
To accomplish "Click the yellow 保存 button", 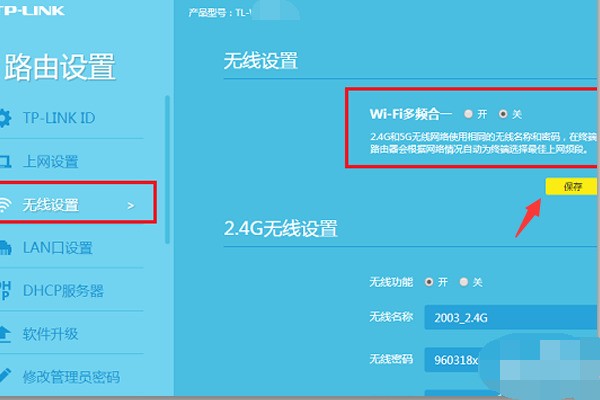I will click(572, 186).
